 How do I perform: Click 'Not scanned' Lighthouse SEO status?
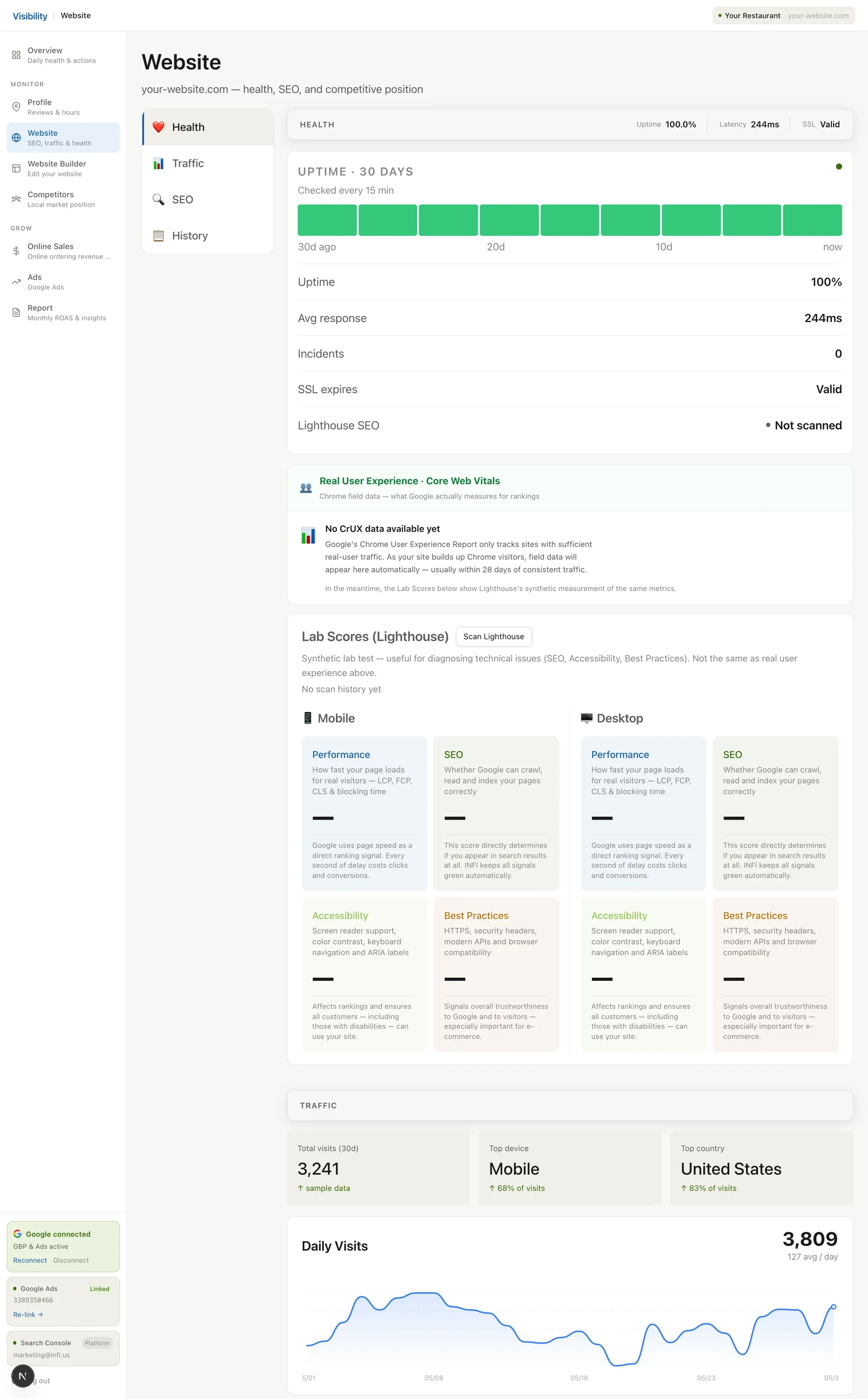pyautogui.click(x=804, y=425)
